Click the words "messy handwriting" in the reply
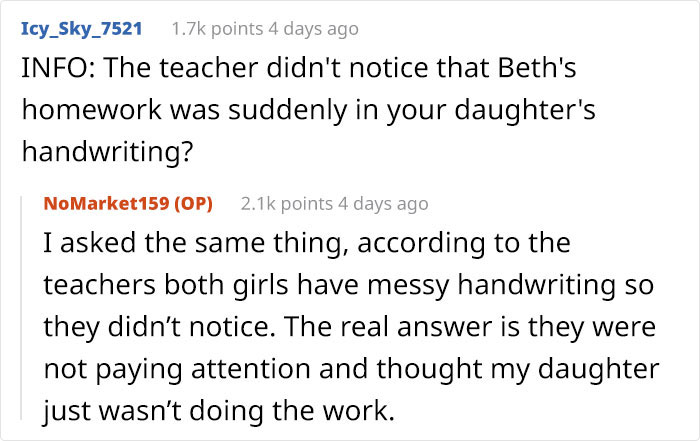 (467, 285)
